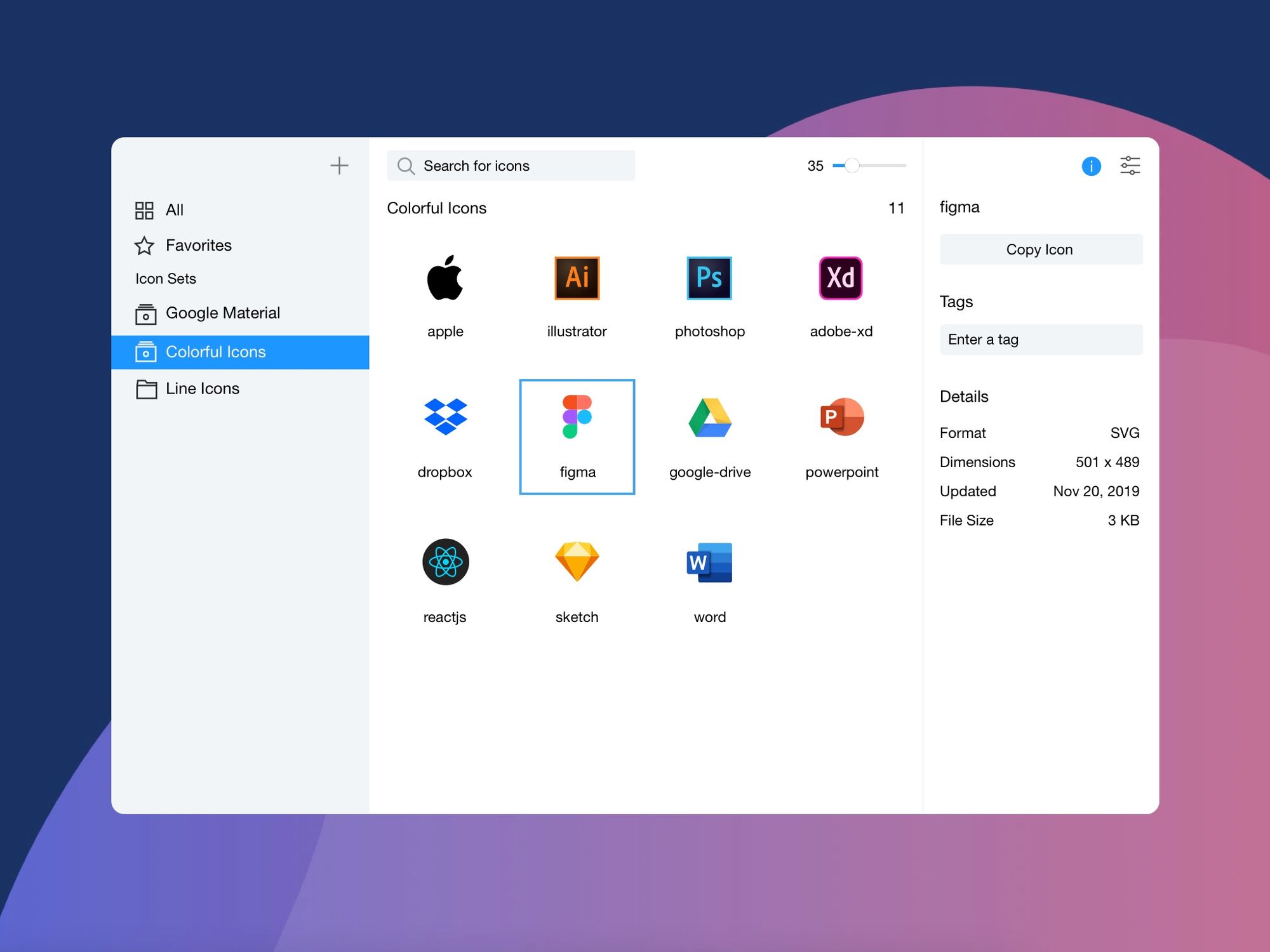1270x952 pixels.
Task: Click the adobe-xd icon
Action: pyautogui.click(x=841, y=278)
